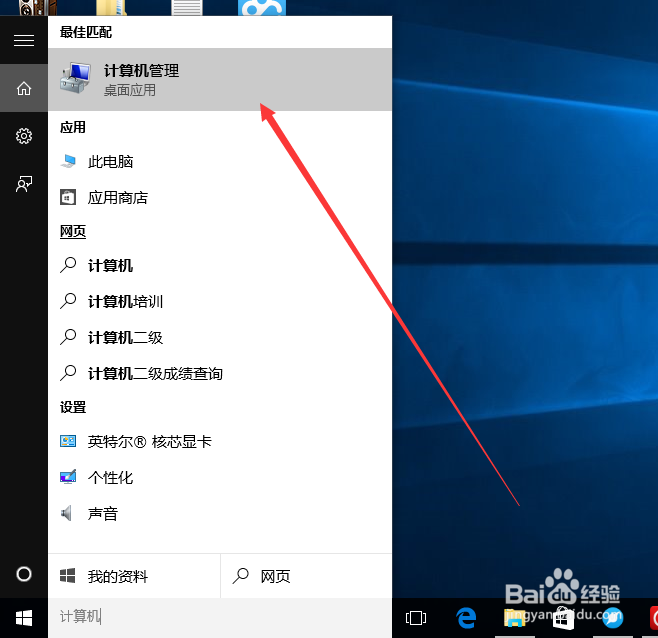Click the 声音 speaker icon
This screenshot has width=658, height=638.
pyautogui.click(x=66, y=513)
